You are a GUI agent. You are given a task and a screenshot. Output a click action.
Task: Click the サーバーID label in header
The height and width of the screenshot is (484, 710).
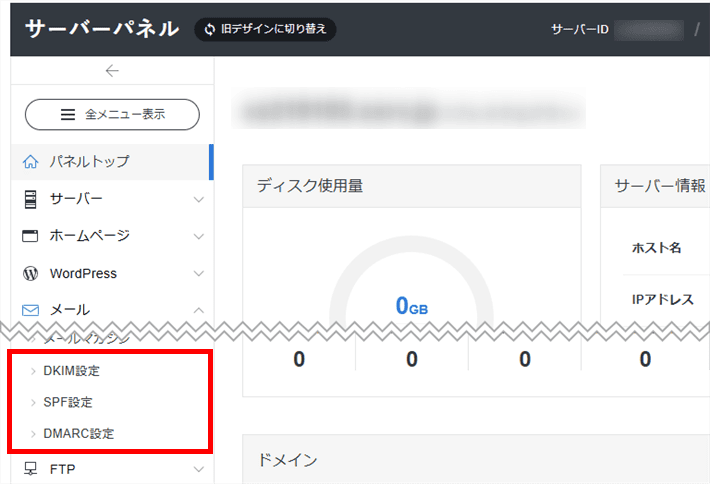coord(580,29)
